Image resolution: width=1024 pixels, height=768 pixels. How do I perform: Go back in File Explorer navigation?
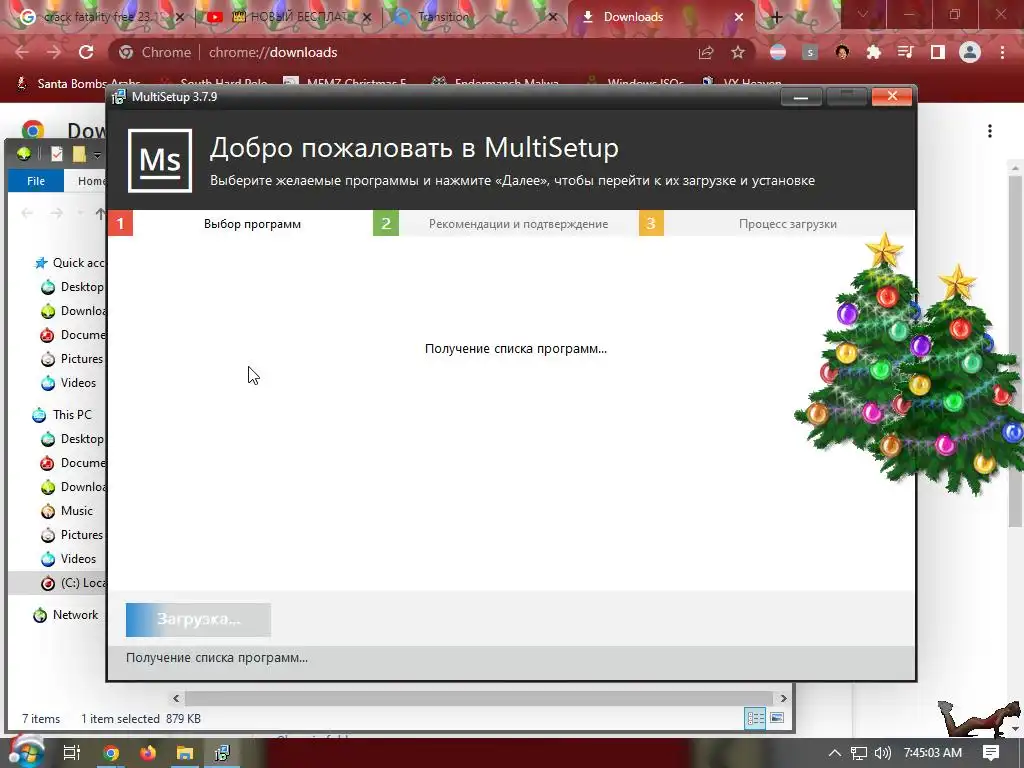click(x=27, y=213)
